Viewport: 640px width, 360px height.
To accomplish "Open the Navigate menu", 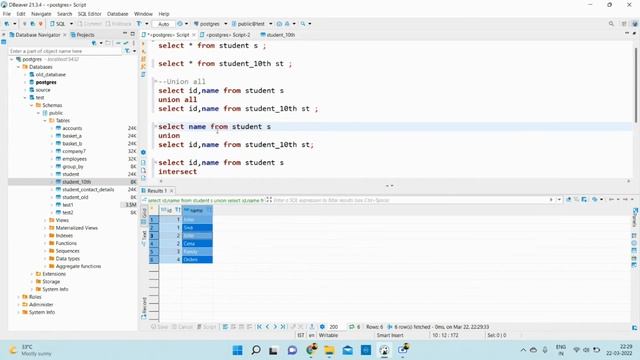I will pyautogui.click(x=41, y=14).
